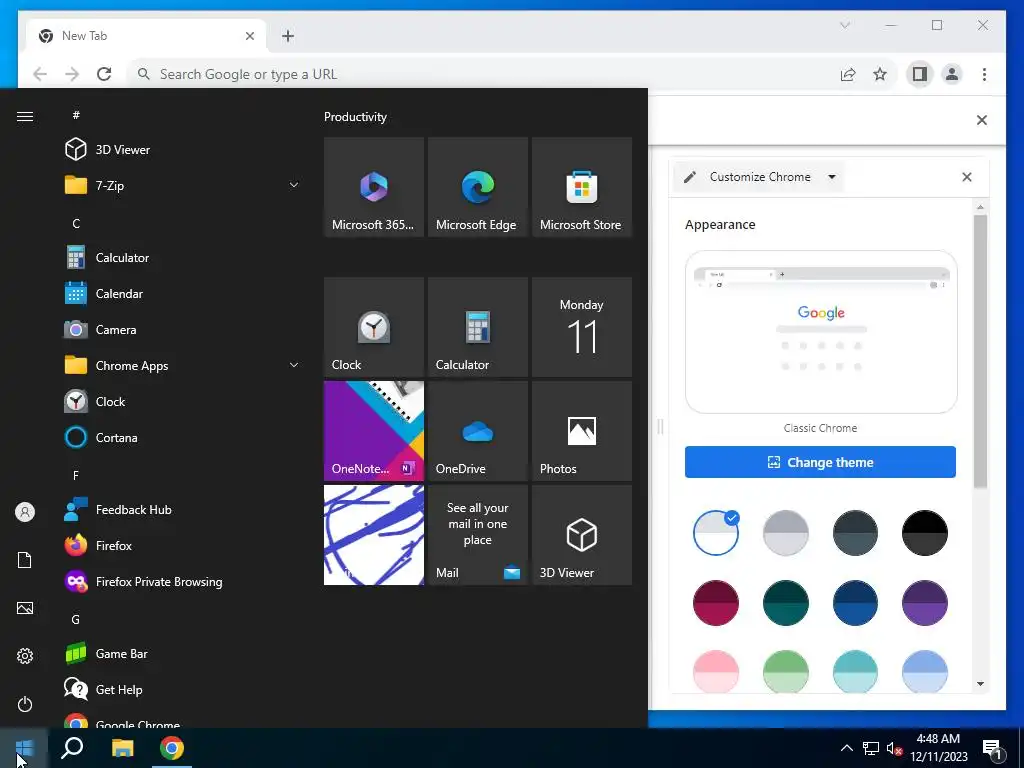Screen dimensions: 1024x768
Task: Reload the page in Chrome
Action: click(x=104, y=74)
